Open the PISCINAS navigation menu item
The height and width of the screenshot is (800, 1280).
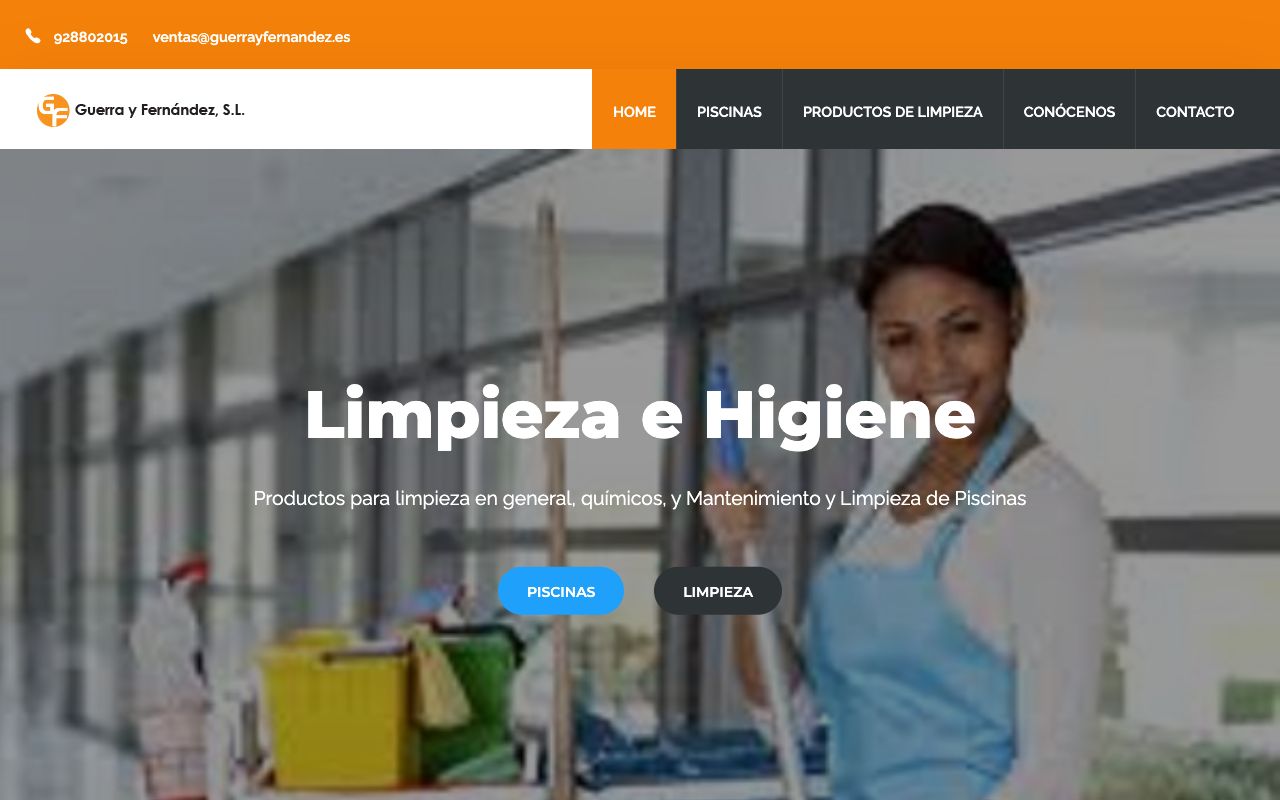(729, 111)
